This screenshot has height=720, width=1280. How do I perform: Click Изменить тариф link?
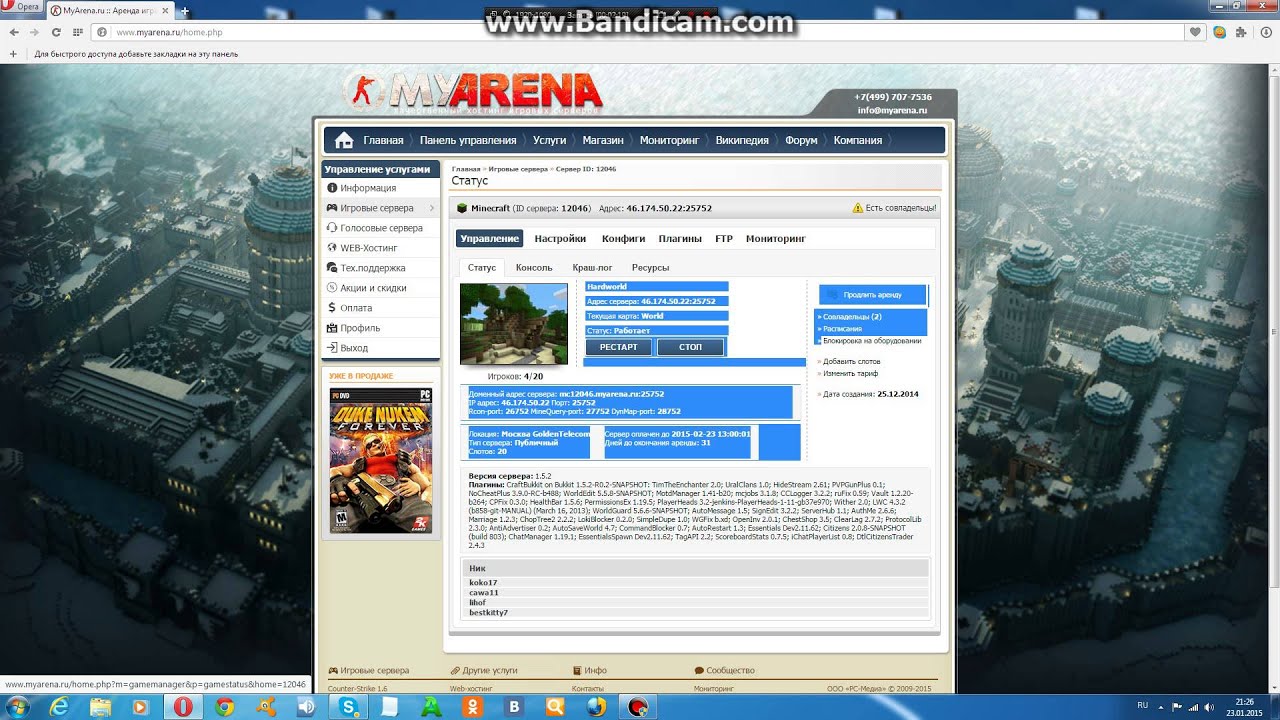click(850, 373)
